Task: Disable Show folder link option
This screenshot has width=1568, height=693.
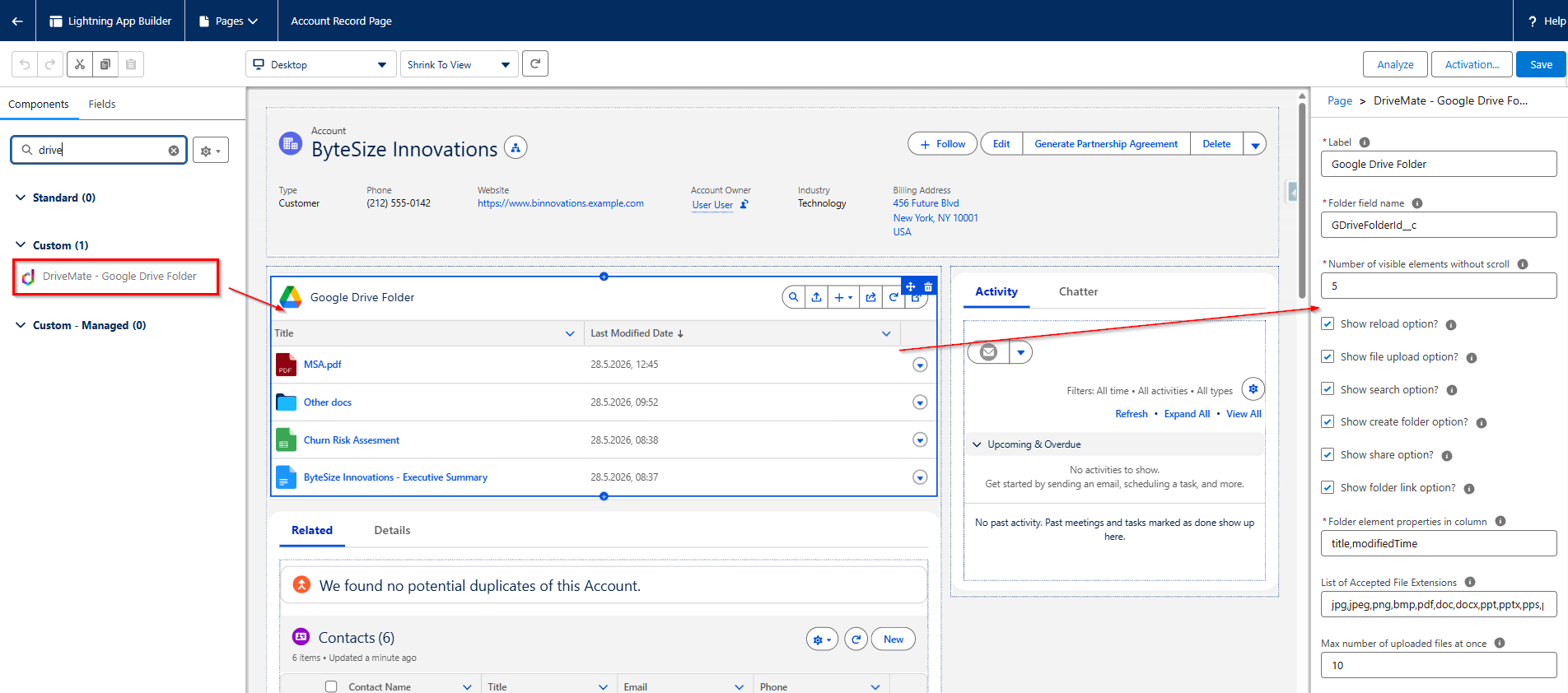Action: tap(1328, 487)
